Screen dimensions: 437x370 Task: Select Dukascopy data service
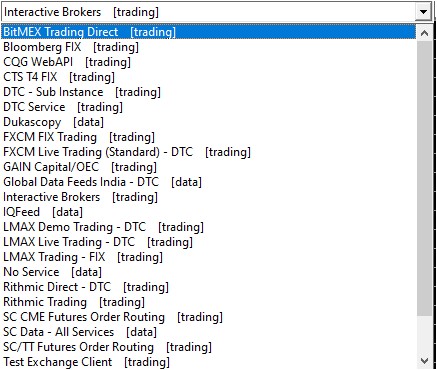(208, 122)
